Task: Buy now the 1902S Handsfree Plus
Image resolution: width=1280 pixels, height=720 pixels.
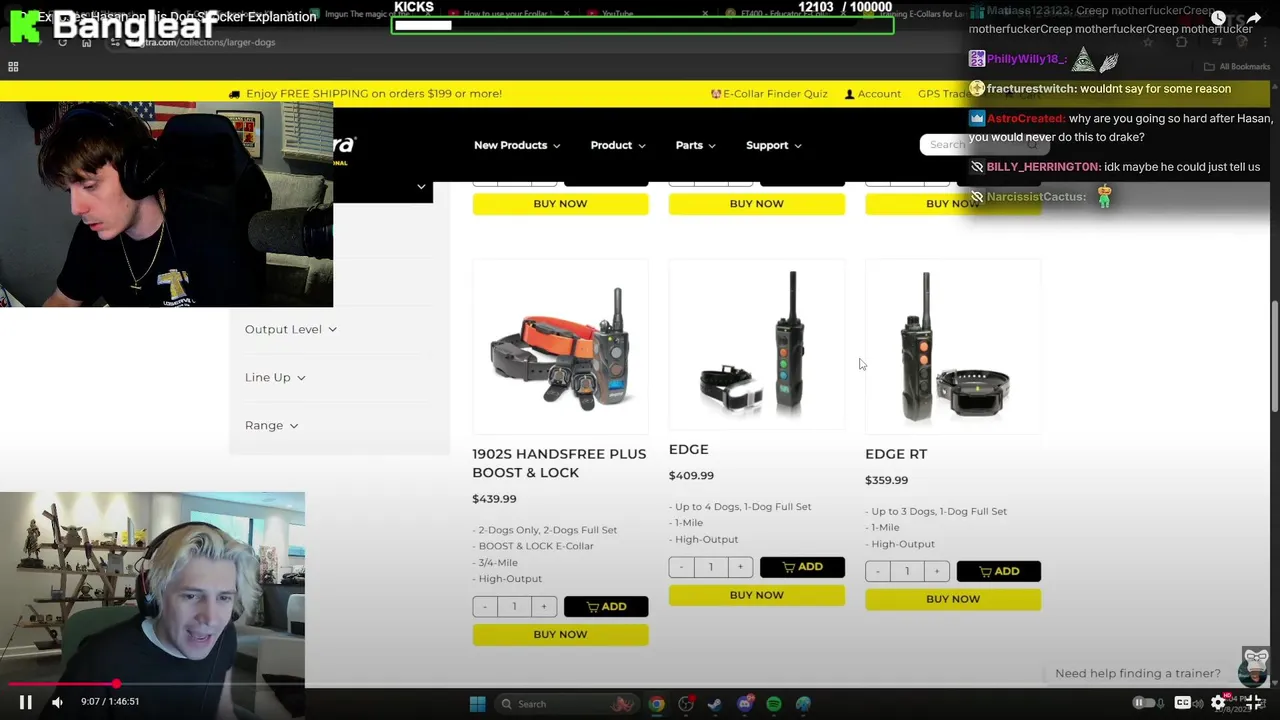Action: pos(560,635)
